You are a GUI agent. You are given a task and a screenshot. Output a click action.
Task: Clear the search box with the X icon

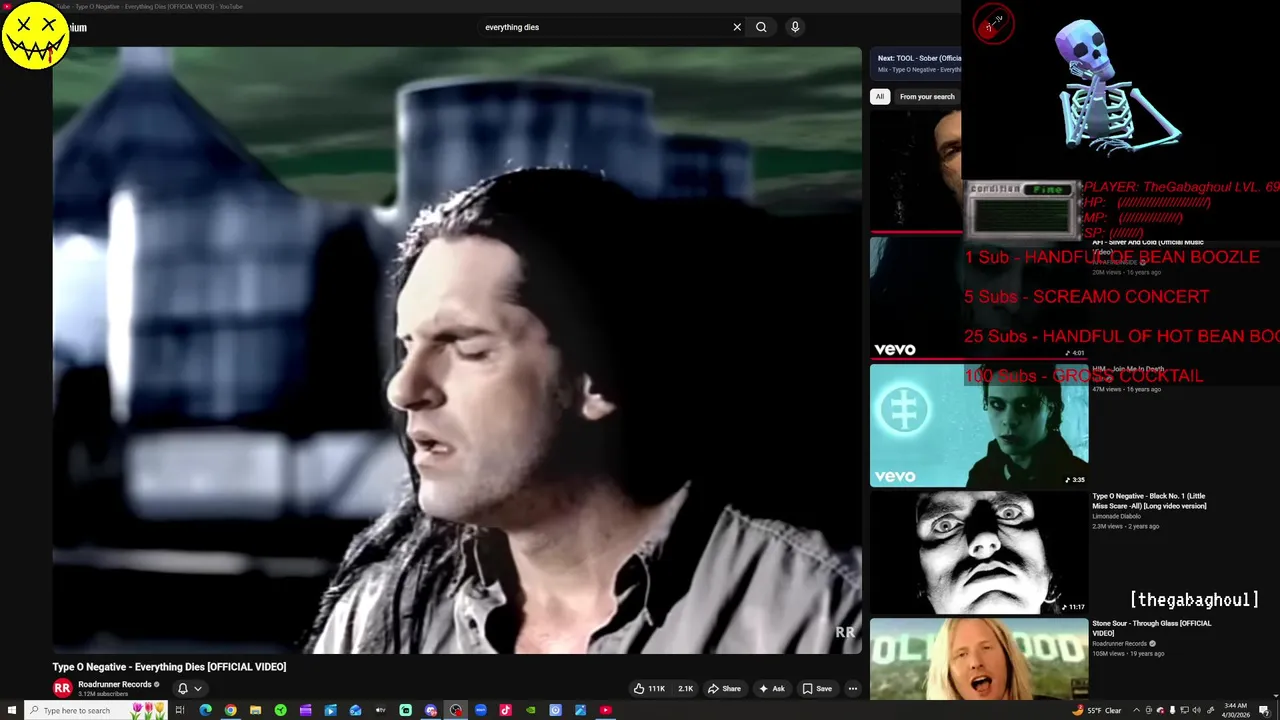pyautogui.click(x=737, y=27)
